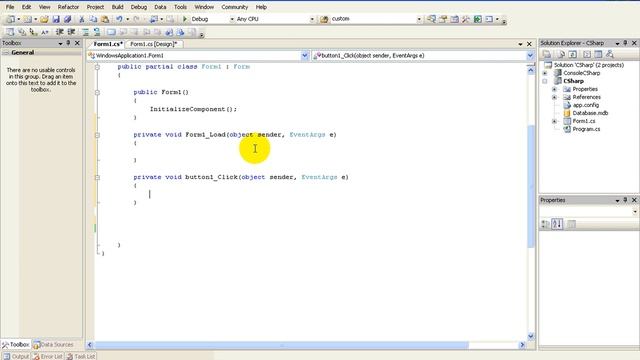
Task: Open the custom find combo box dropdown
Action: pyautogui.click(x=419, y=19)
